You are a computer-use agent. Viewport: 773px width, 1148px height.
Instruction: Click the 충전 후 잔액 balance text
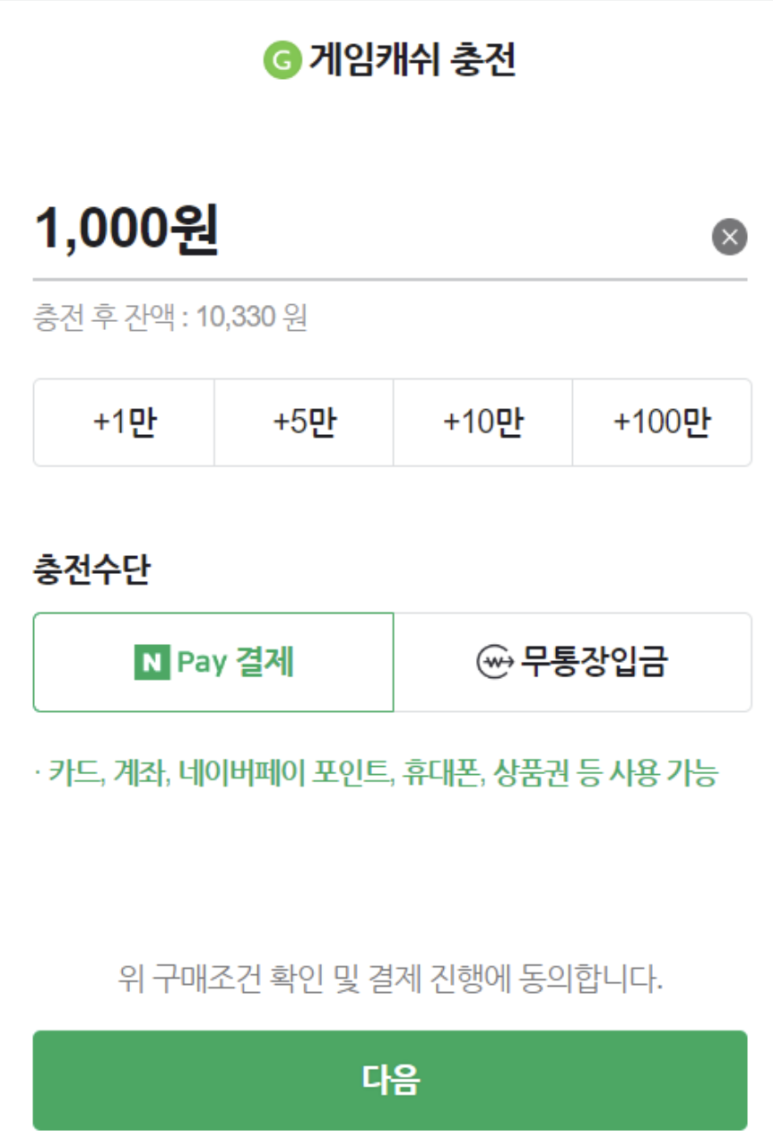pos(170,318)
